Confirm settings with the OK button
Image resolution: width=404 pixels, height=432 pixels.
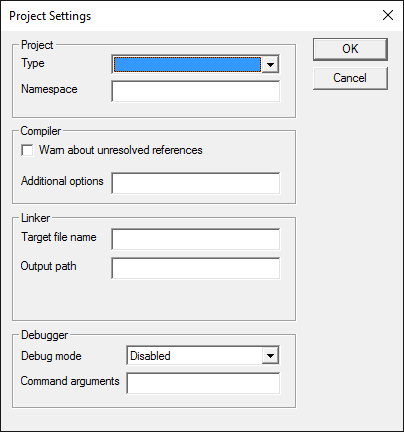click(x=350, y=49)
